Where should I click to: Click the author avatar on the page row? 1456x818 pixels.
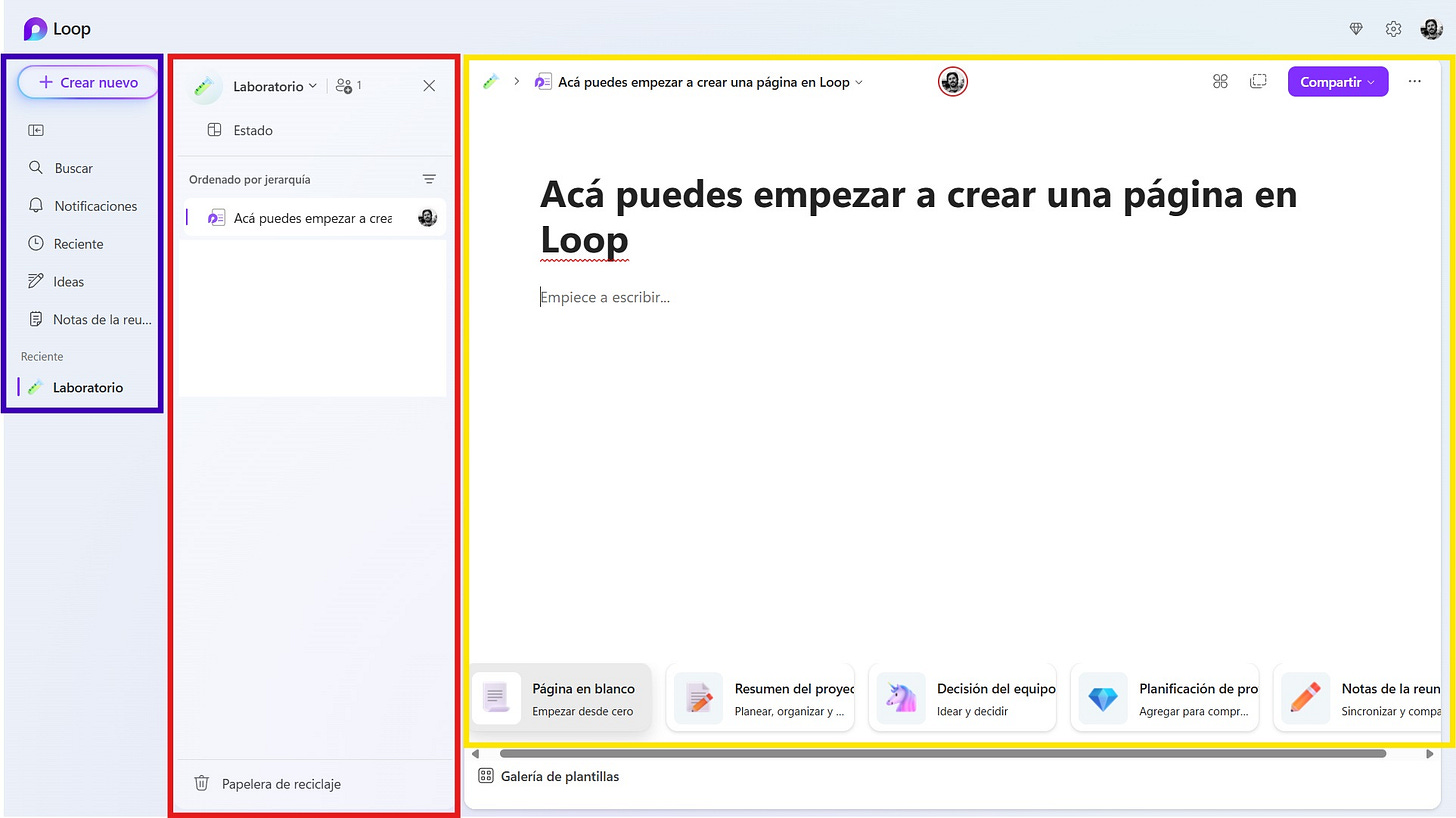pyautogui.click(x=428, y=218)
